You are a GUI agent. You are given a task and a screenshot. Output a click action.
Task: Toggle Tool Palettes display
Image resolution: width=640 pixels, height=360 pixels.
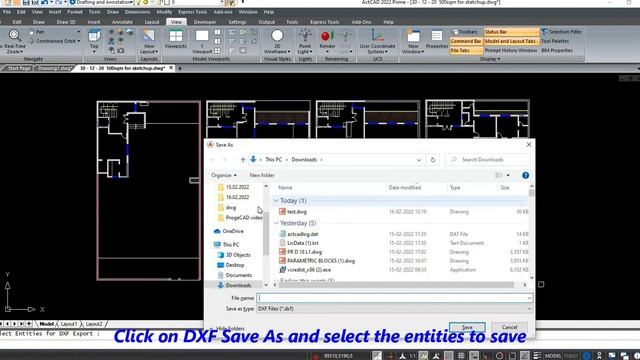(x=555, y=41)
